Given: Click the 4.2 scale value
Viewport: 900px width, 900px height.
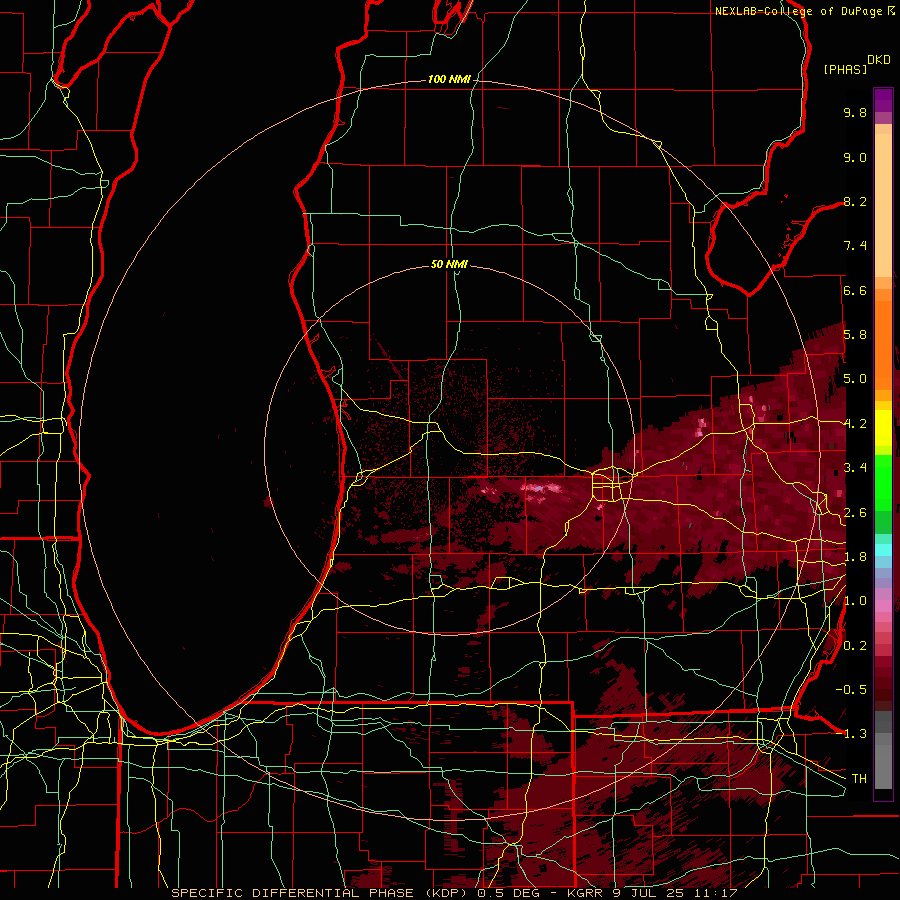Looking at the screenshot, I should 855,424.
